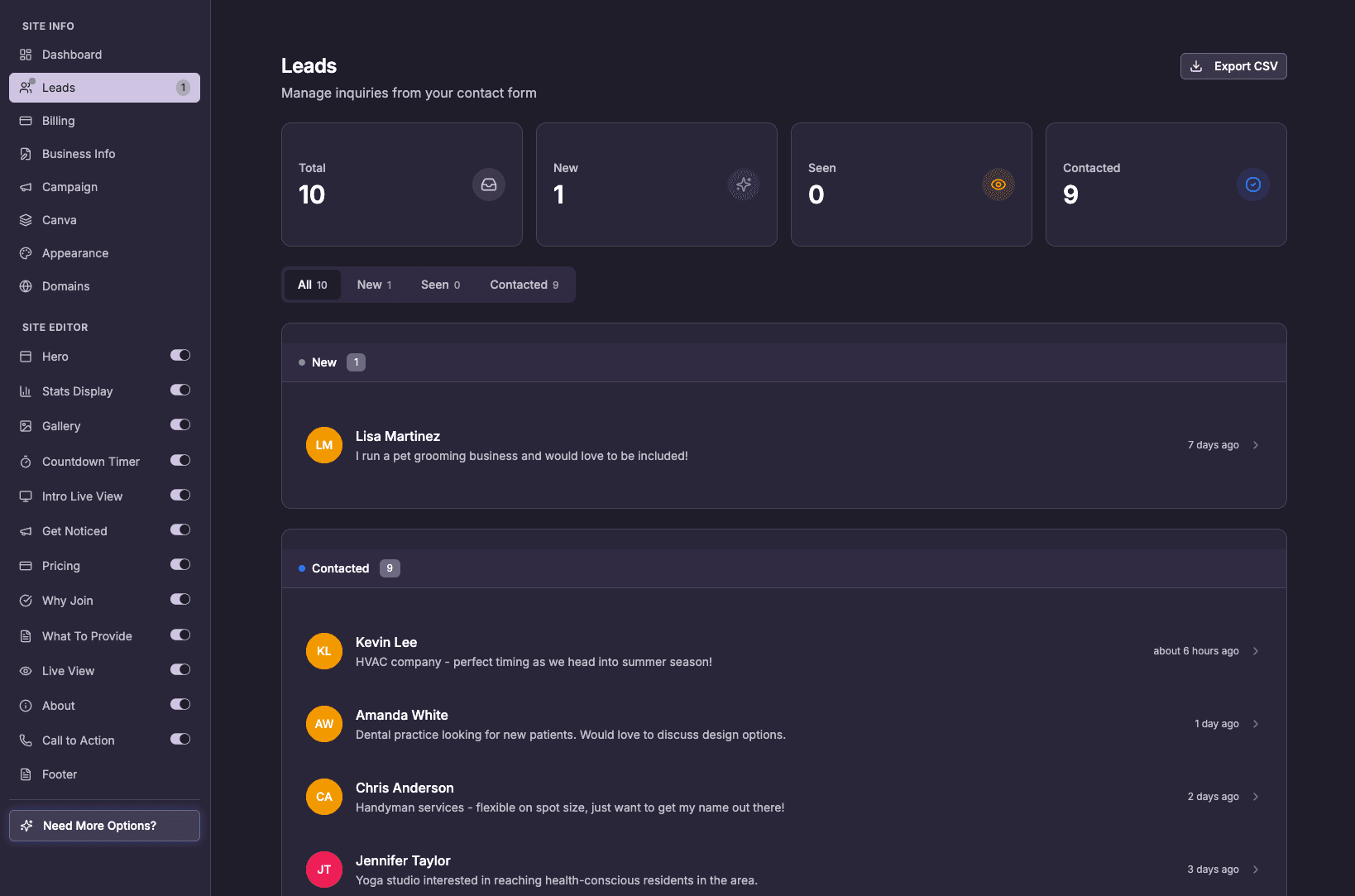Click Chris Anderson's orange avatar circle
This screenshot has height=896, width=1355.
323,796
